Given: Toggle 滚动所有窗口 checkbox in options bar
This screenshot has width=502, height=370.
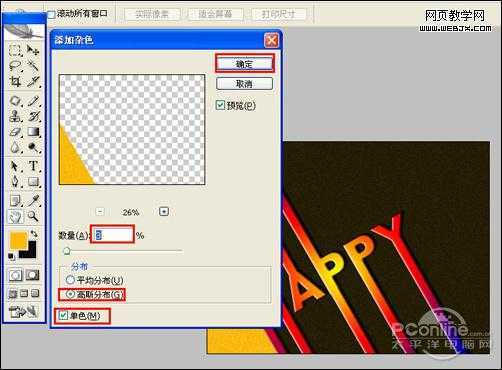Looking at the screenshot, I should [x=52, y=14].
